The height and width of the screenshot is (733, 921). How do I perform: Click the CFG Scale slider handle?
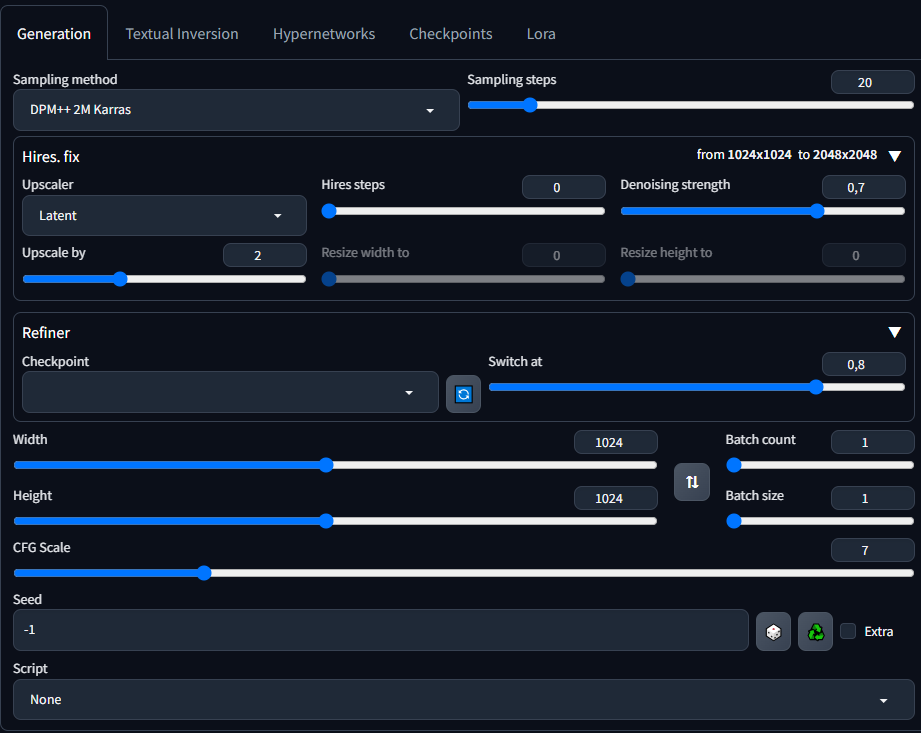click(x=204, y=573)
